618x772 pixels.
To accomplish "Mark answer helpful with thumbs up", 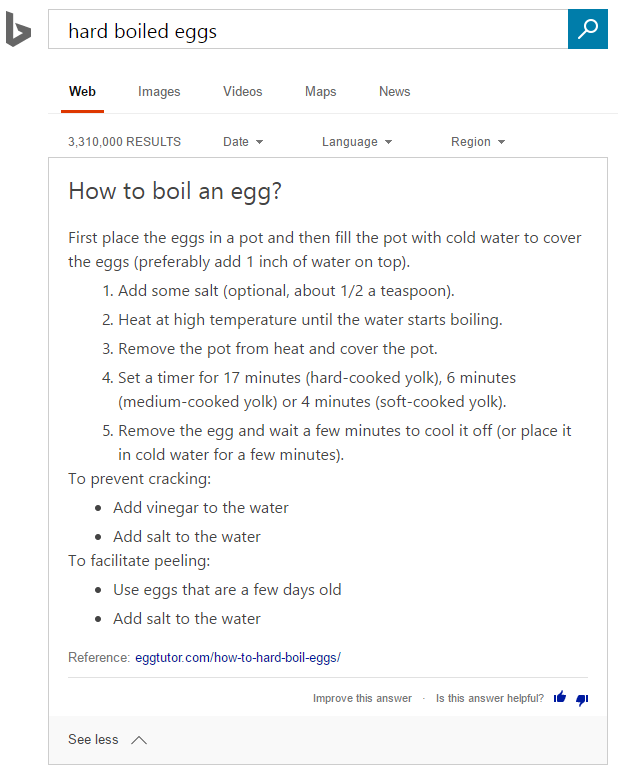I will [560, 698].
